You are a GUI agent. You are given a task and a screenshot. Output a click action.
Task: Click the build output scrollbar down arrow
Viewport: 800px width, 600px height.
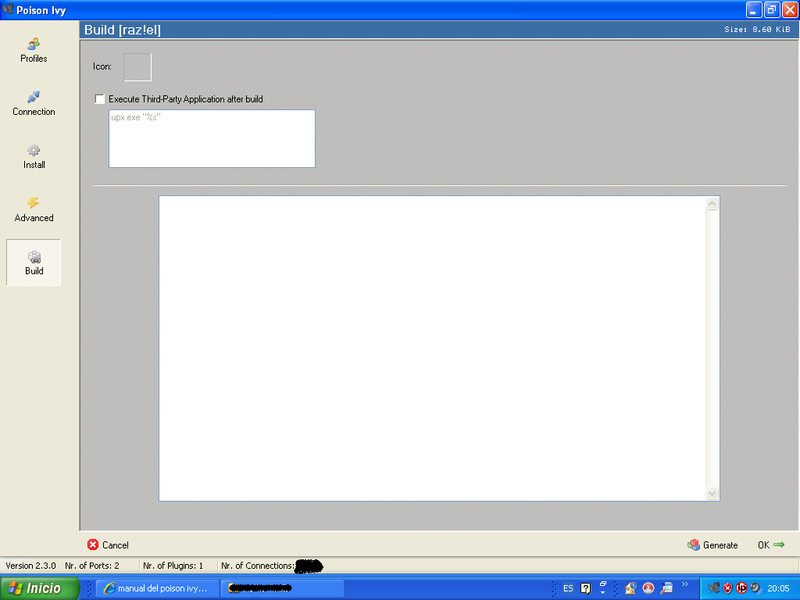pos(712,493)
